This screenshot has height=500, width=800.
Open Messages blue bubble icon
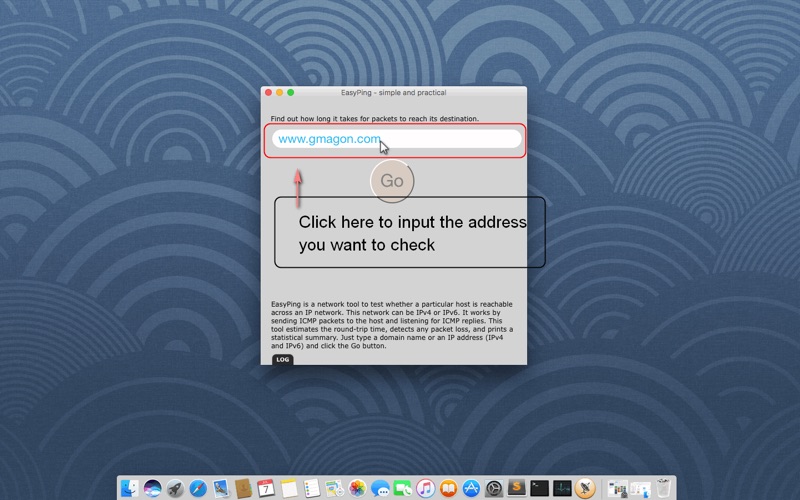click(x=380, y=488)
